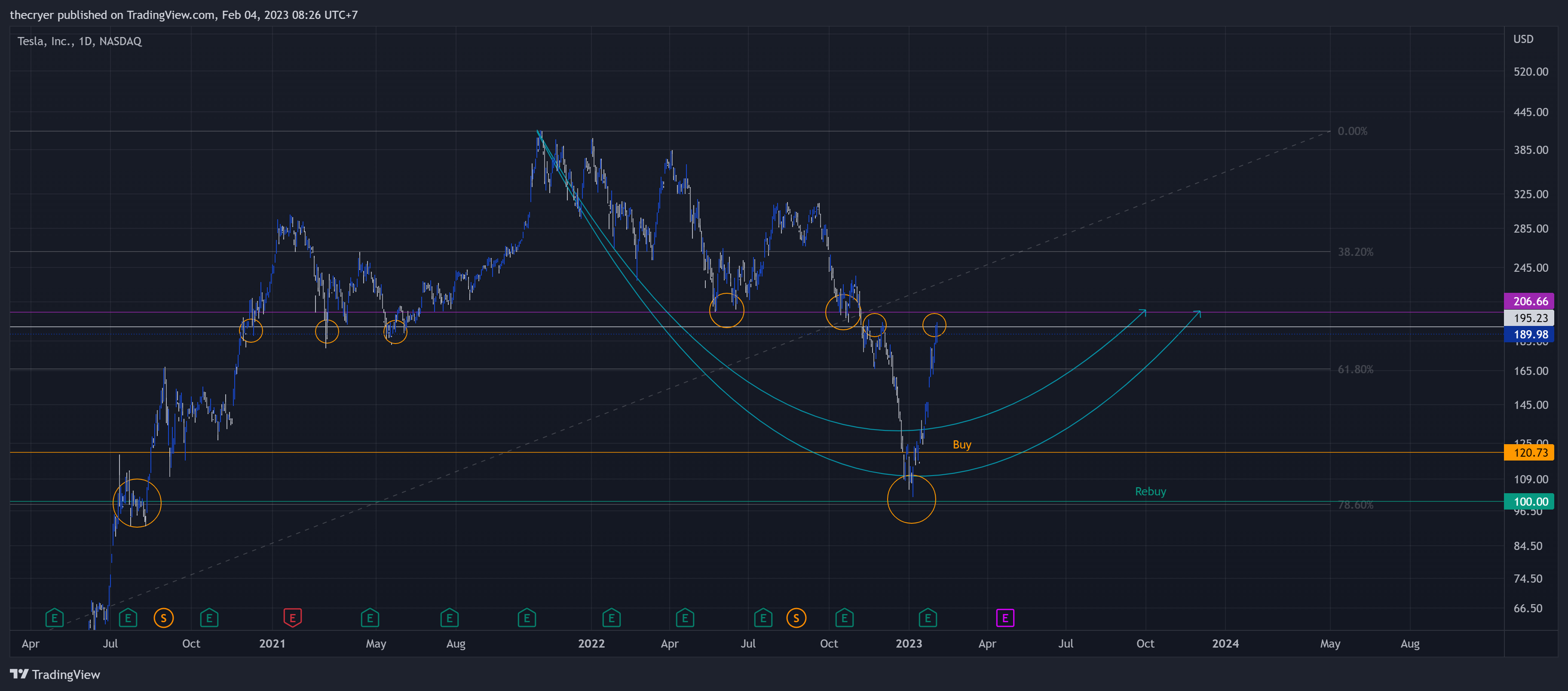1568x691 pixels.
Task: Select the earnings marker above May 2021 label
Action: (370, 618)
